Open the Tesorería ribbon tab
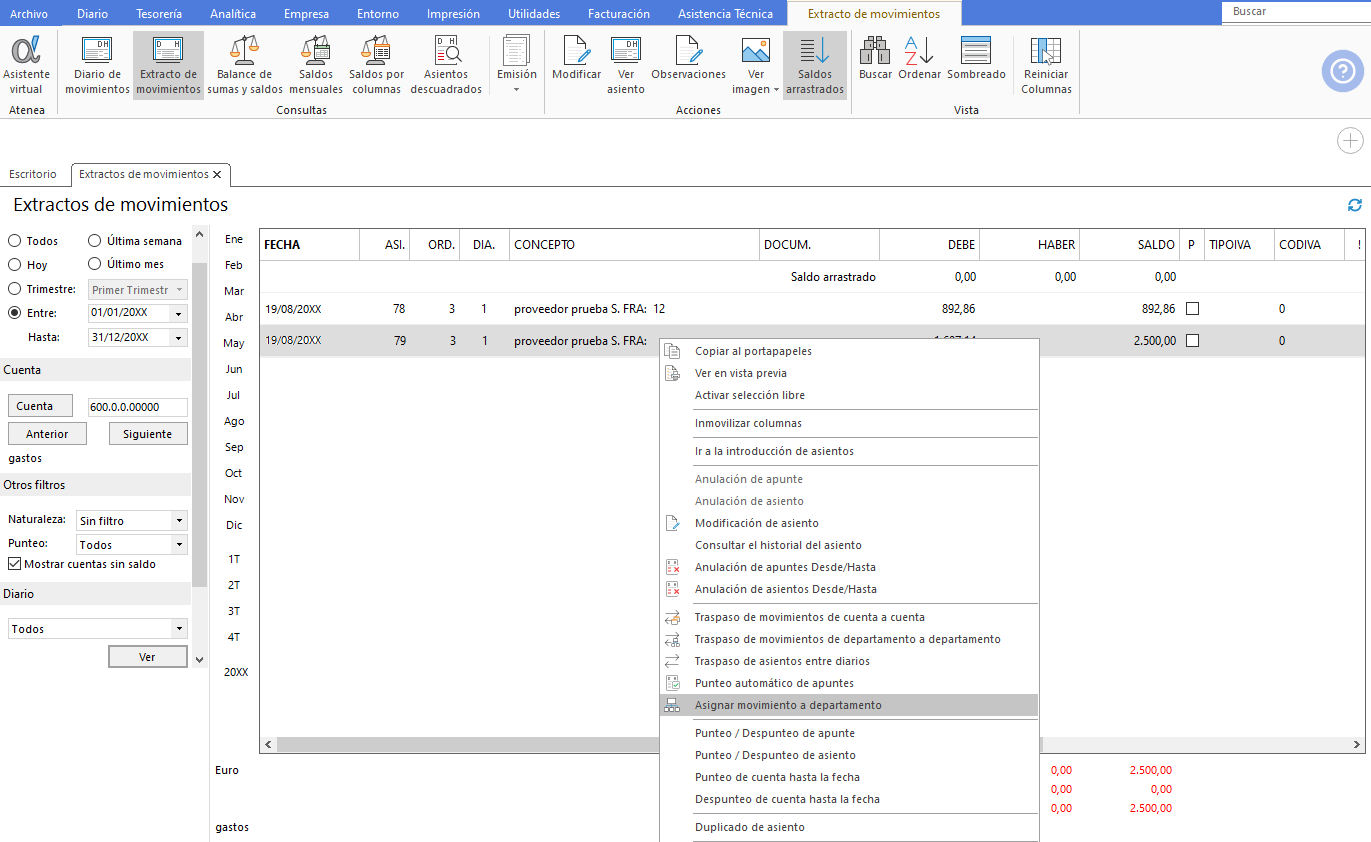This screenshot has width=1371, height=842. 159,14
